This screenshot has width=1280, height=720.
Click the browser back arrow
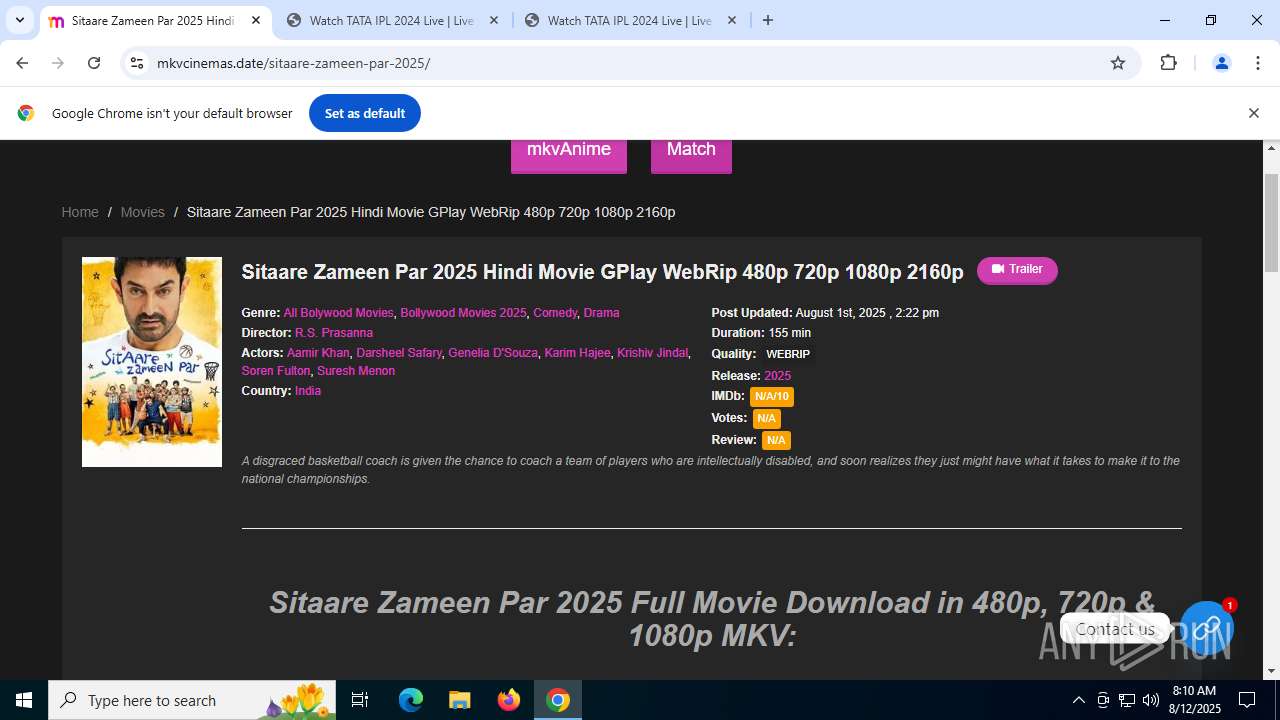22,63
